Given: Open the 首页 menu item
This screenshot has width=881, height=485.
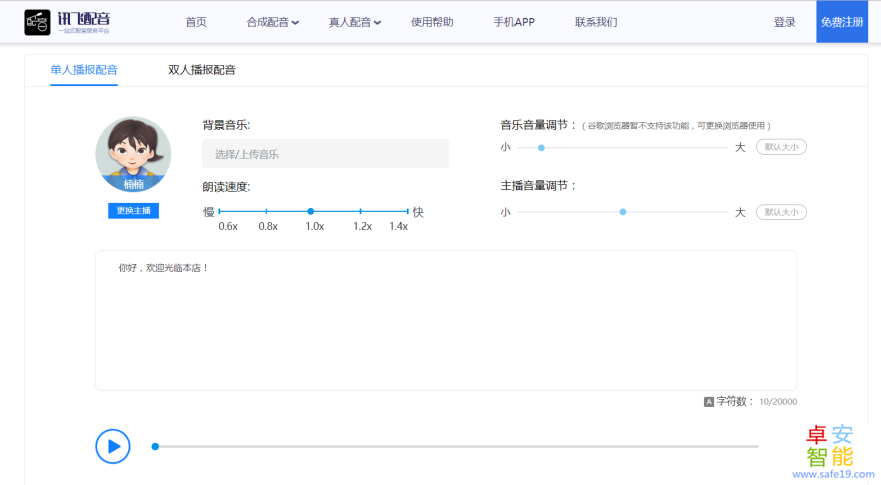Looking at the screenshot, I should pos(196,22).
